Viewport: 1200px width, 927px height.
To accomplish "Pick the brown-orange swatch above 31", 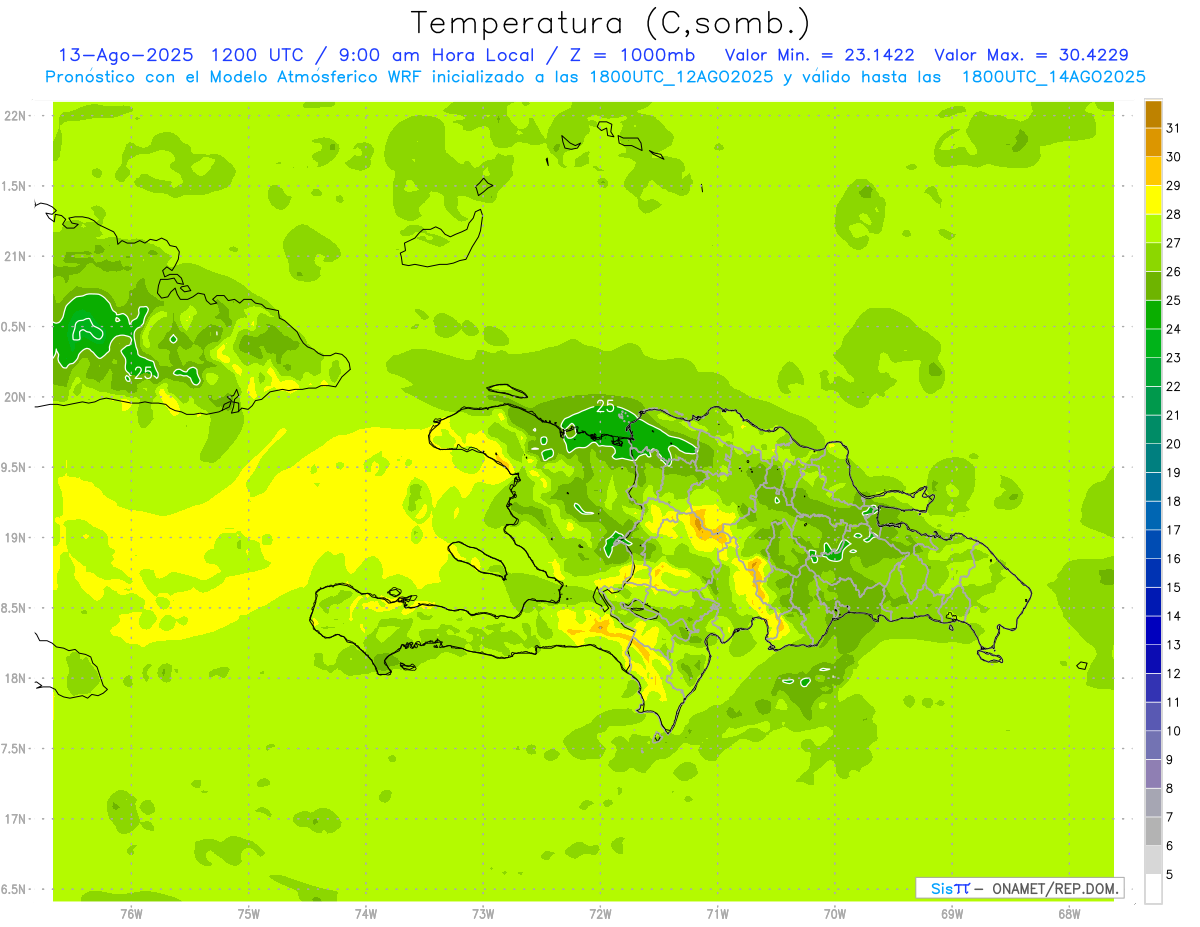I will tap(1153, 114).
